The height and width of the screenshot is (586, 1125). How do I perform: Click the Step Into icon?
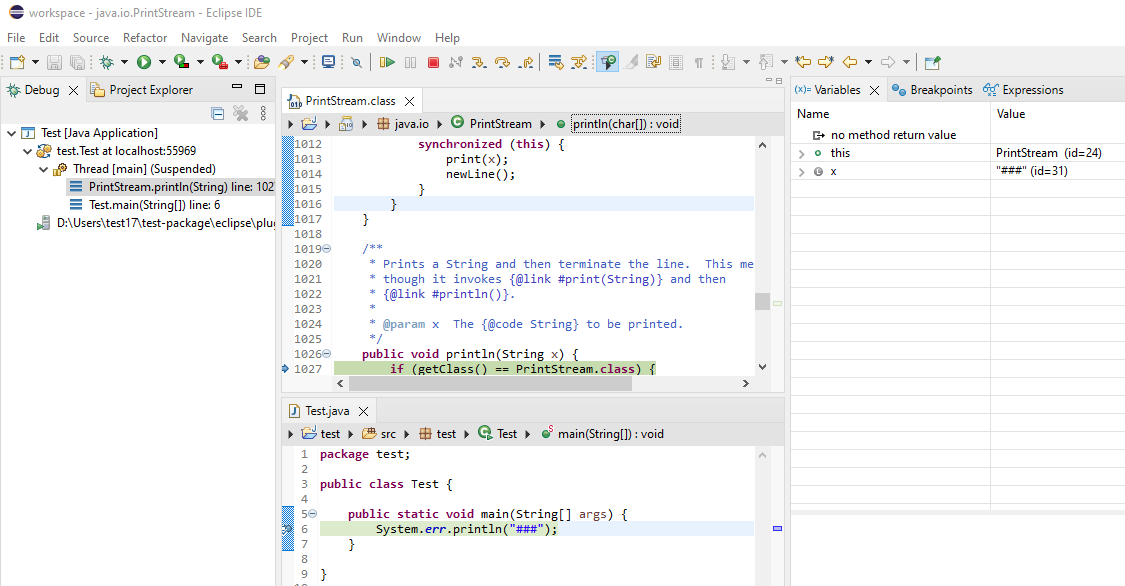click(477, 61)
